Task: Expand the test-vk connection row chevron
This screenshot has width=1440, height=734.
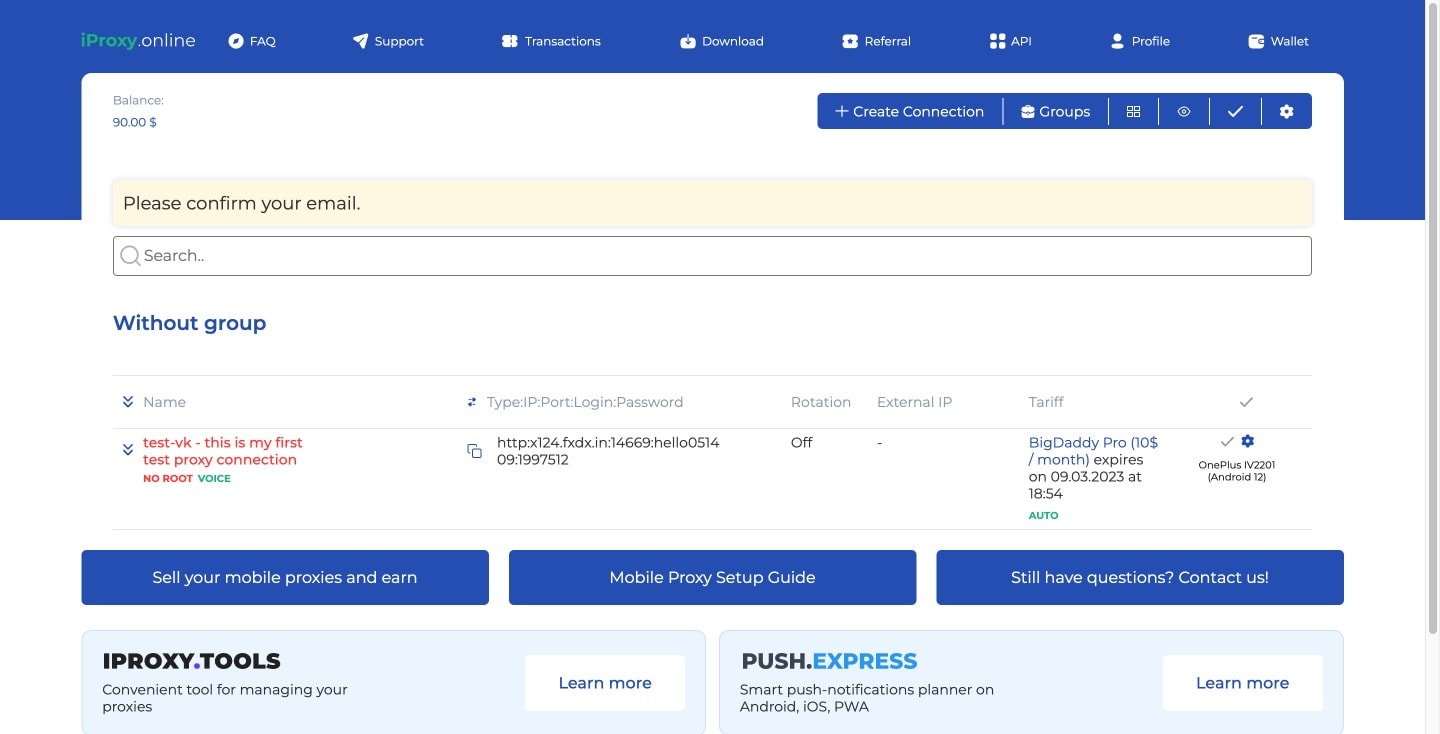Action: tap(128, 450)
